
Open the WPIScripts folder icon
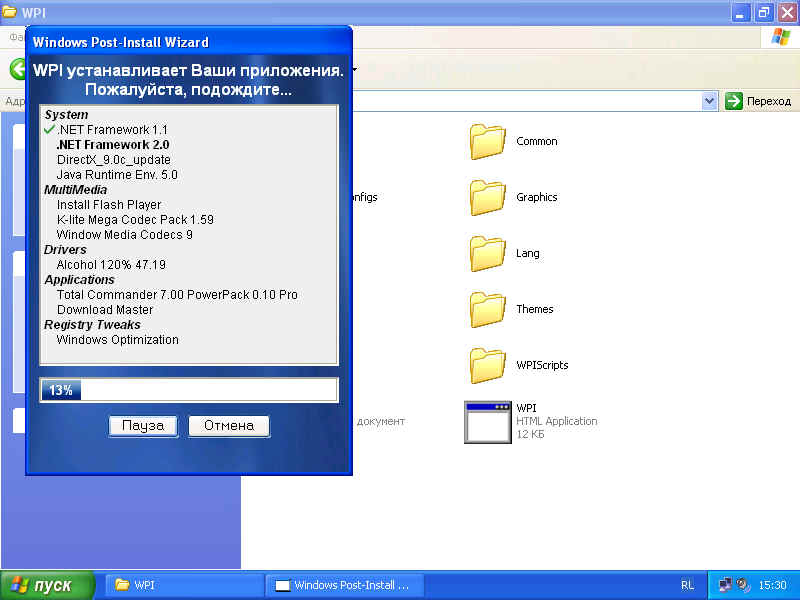[487, 365]
